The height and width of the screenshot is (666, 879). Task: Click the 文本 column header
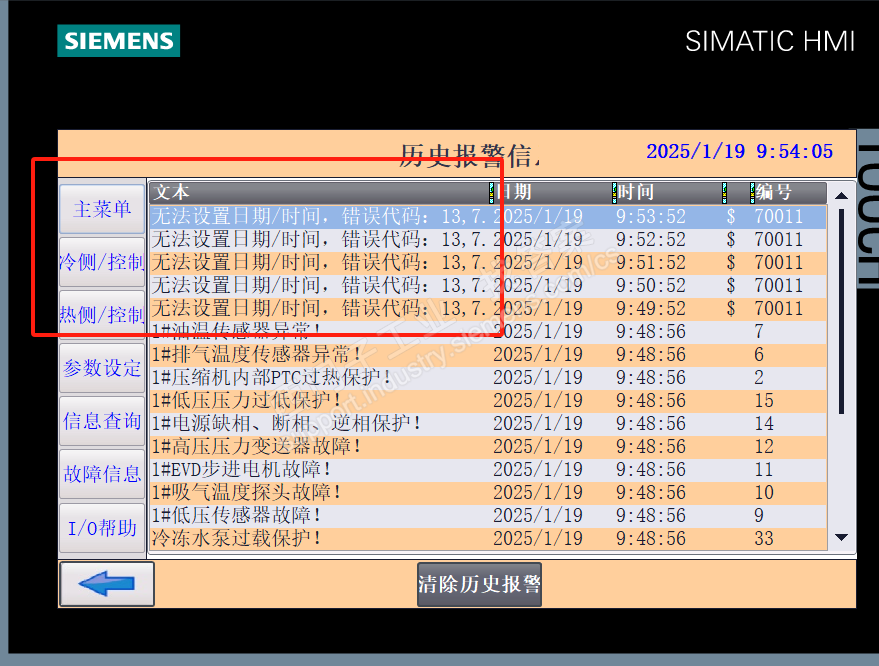(x=320, y=192)
